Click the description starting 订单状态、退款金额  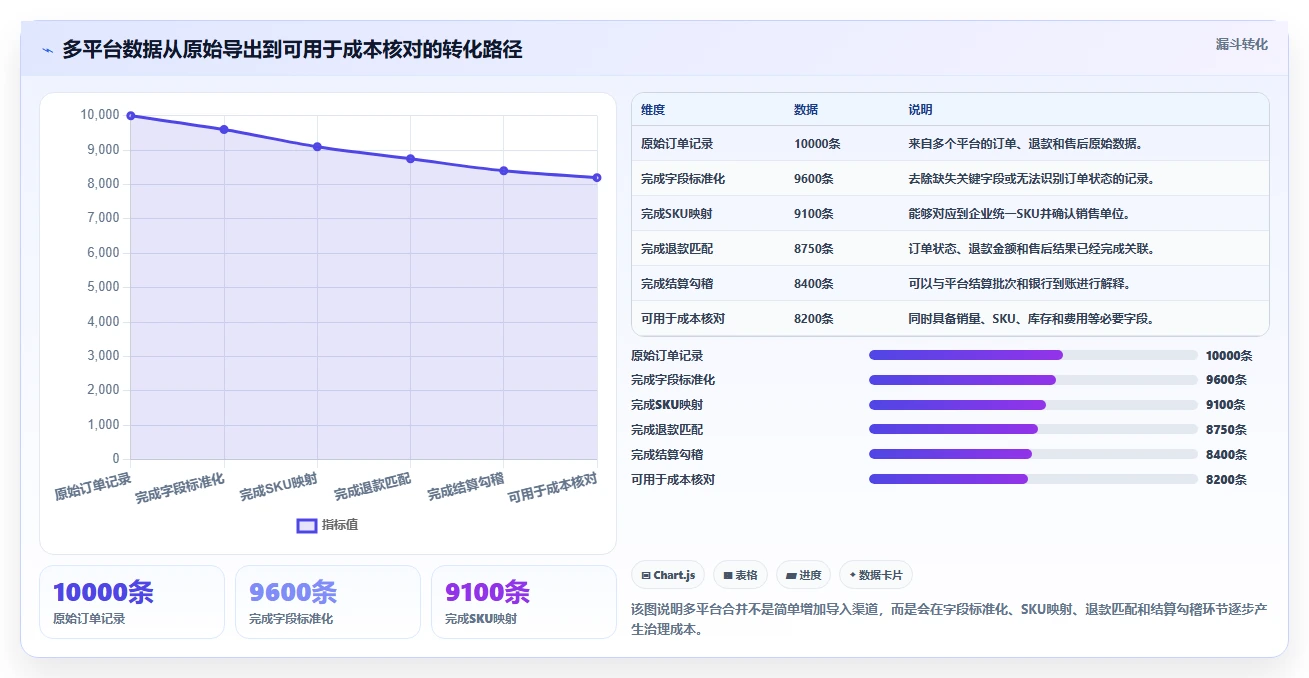point(1032,249)
